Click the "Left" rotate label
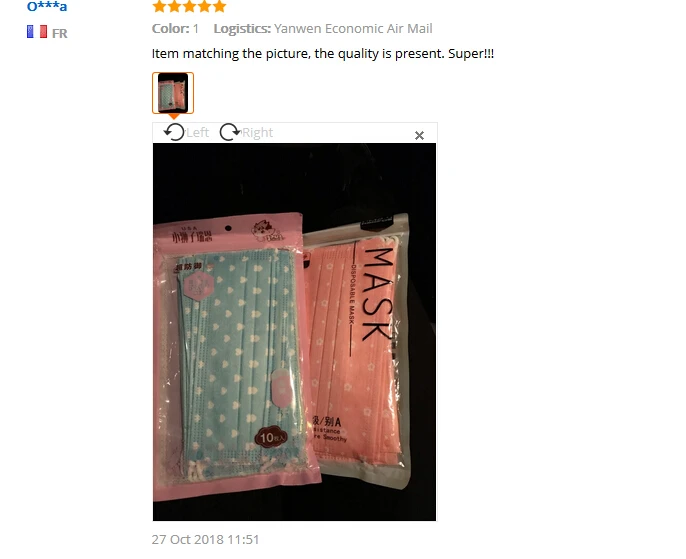Viewport: 686px width, 559px height. pos(197,133)
